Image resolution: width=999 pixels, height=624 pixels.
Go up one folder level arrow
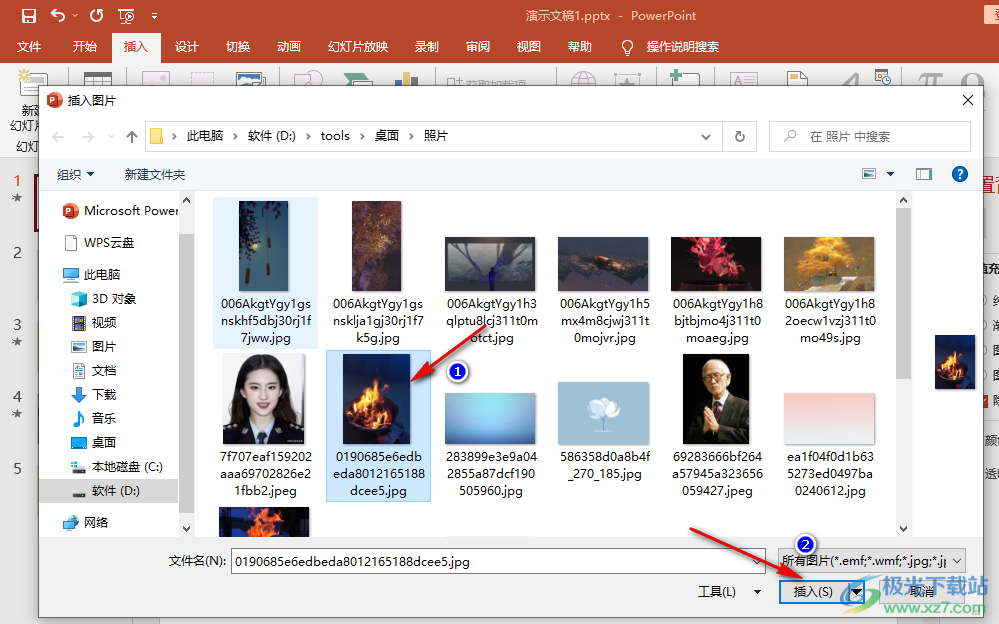pos(132,137)
